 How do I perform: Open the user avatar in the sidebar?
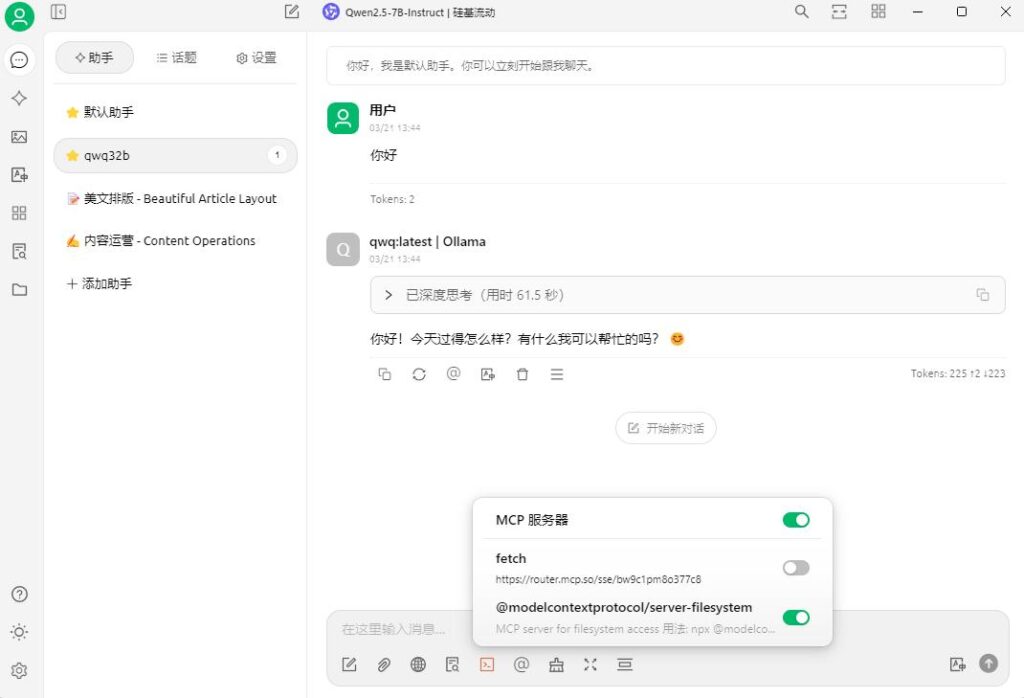[x=20, y=16]
